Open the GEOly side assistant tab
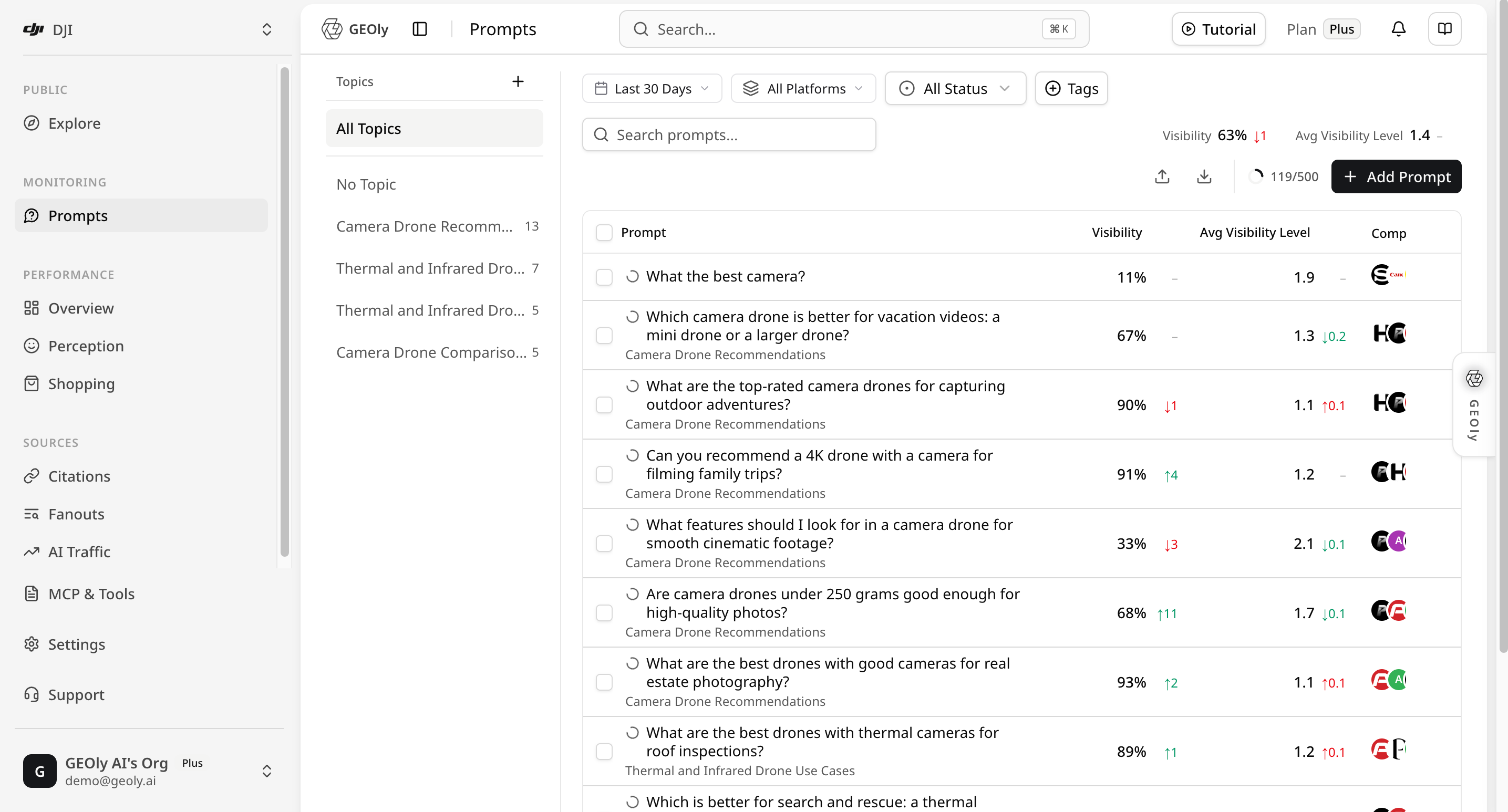This screenshot has height=812, width=1508. 1474,404
